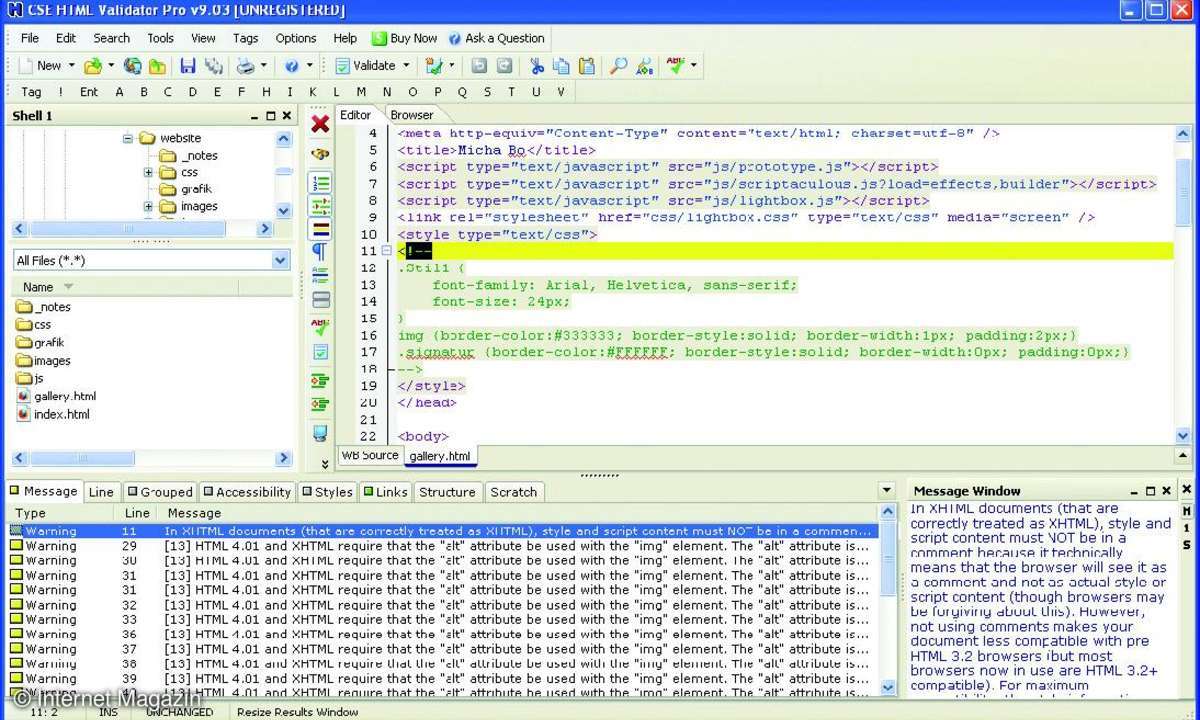
Task: Click the blue Help question mark icon
Action: point(291,66)
